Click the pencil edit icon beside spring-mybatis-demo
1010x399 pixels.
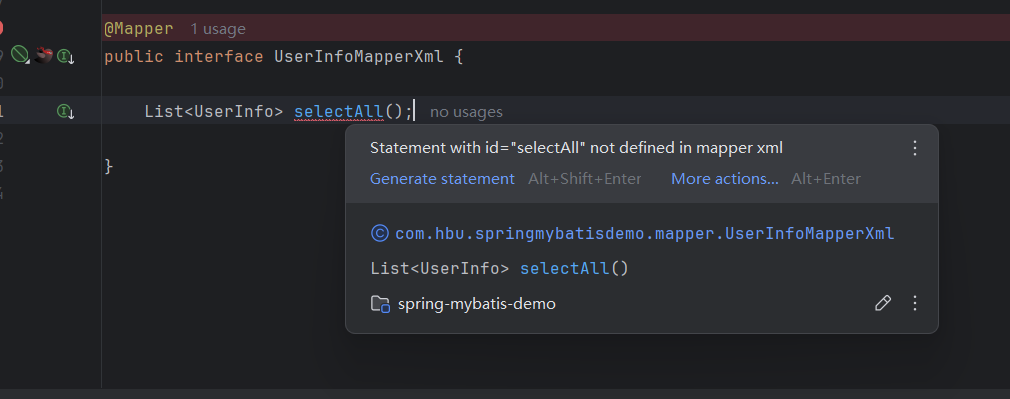tap(883, 303)
